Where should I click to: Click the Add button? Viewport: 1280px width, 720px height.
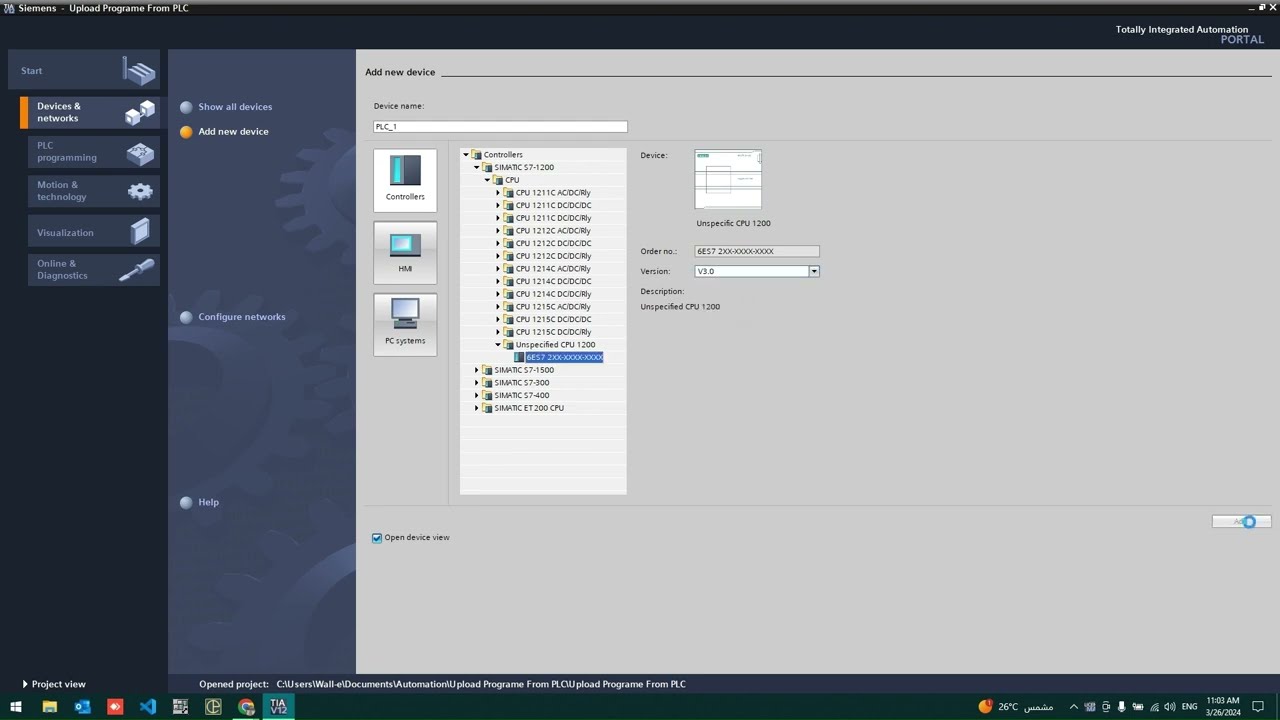tap(1241, 522)
